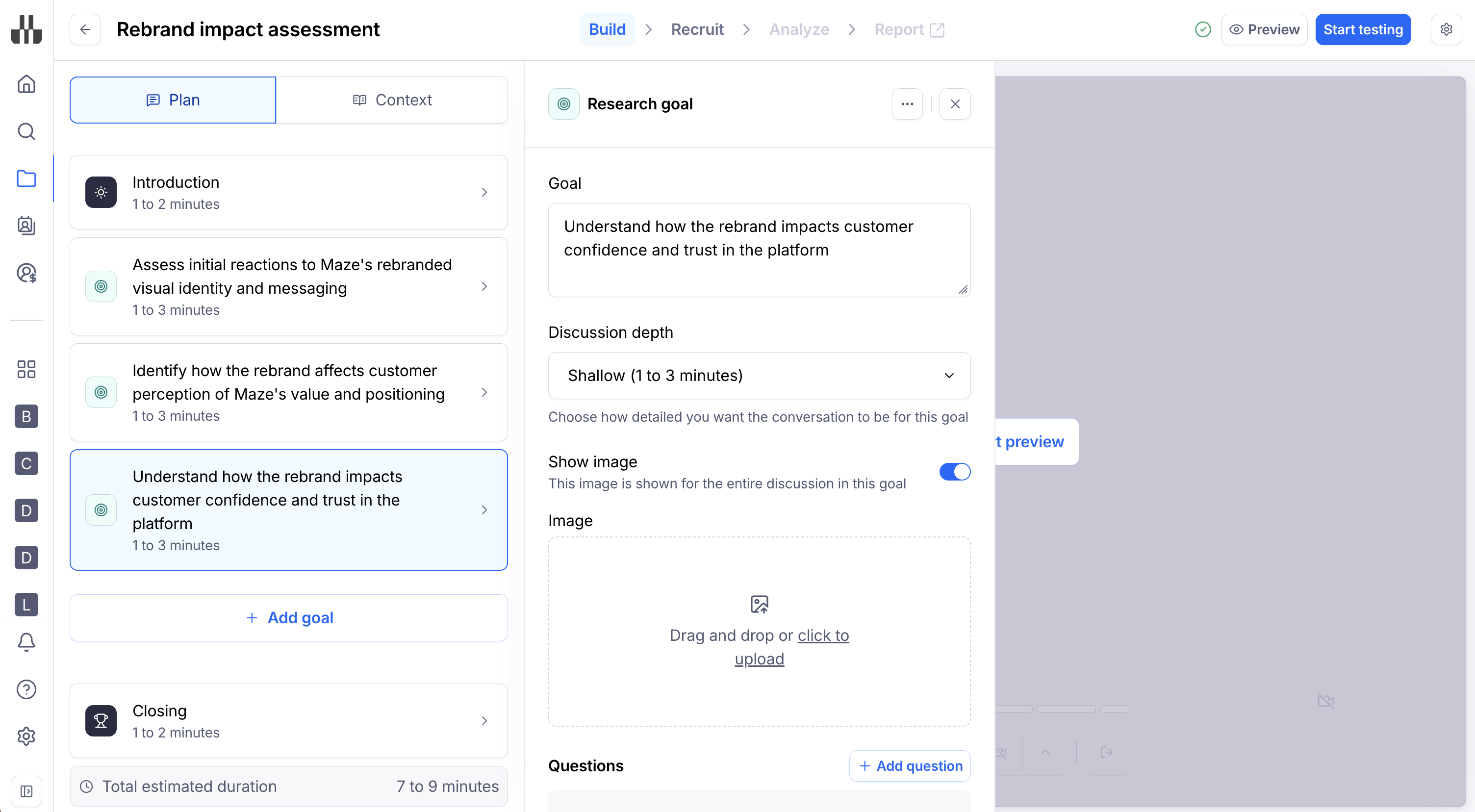Open the study settings gear top right
The width and height of the screenshot is (1475, 812).
pyautogui.click(x=1446, y=29)
